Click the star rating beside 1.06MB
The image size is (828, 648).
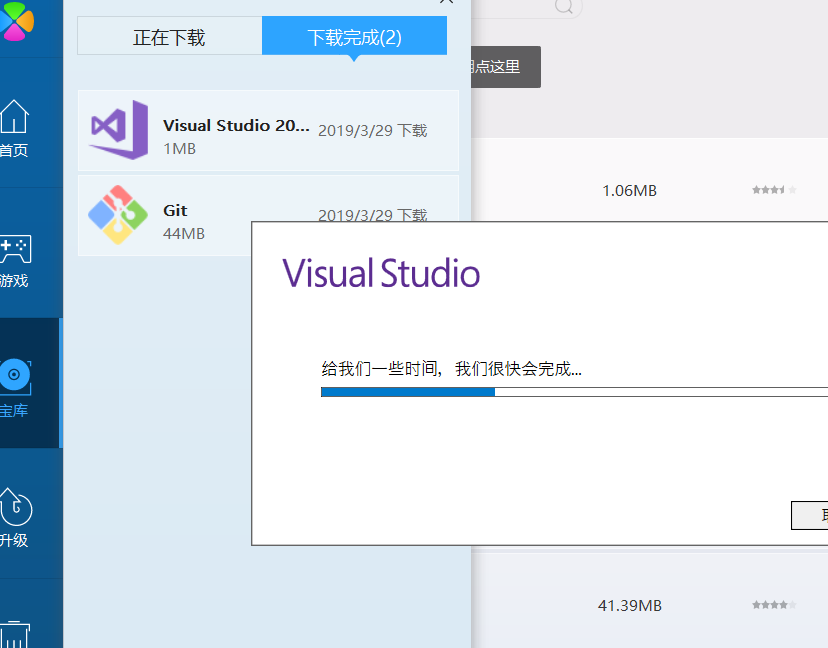tap(774, 190)
